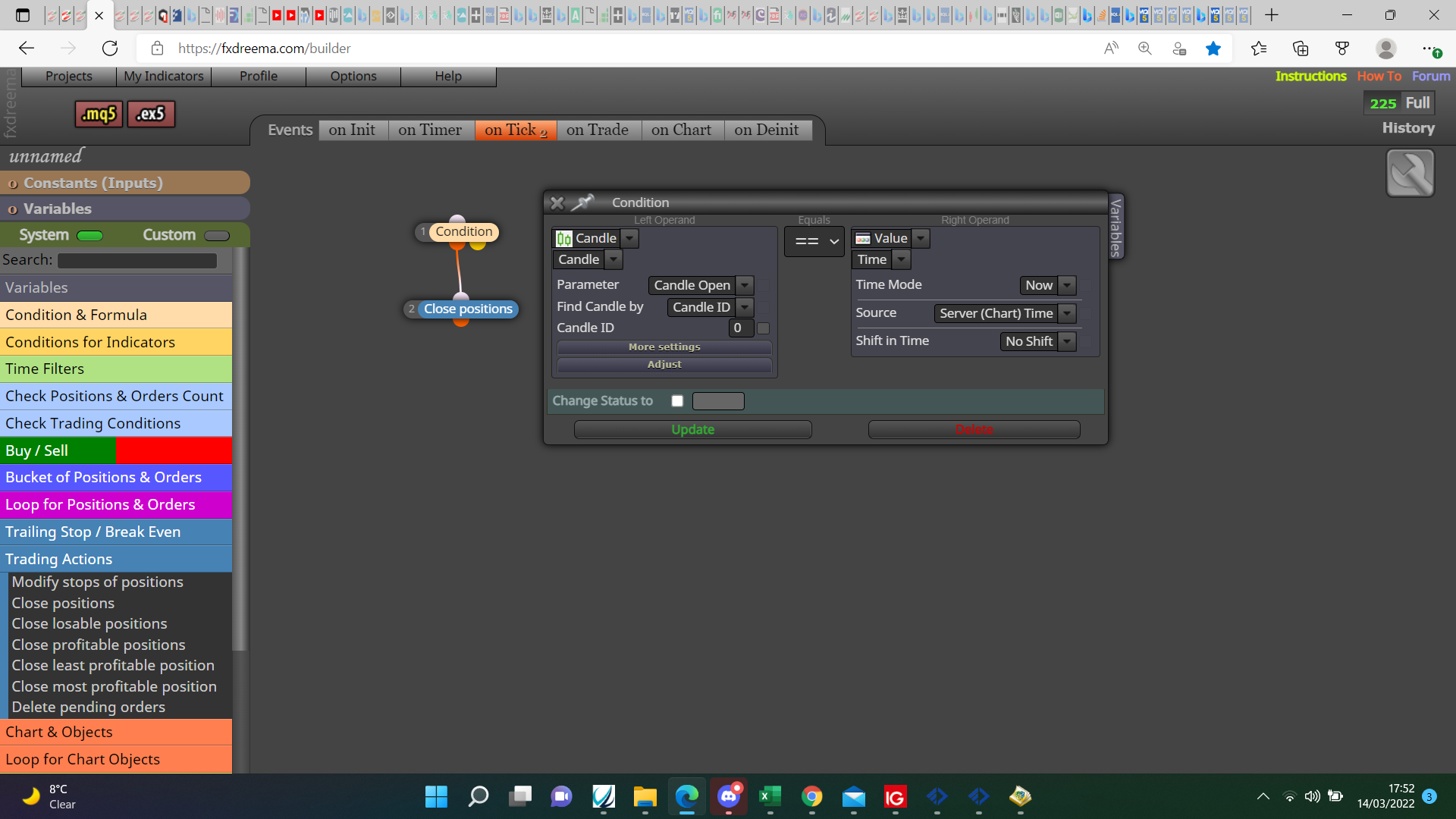Viewport: 1456px width, 819px height.
Task: Open Read Aloud icon in address bar
Action: click(1111, 49)
